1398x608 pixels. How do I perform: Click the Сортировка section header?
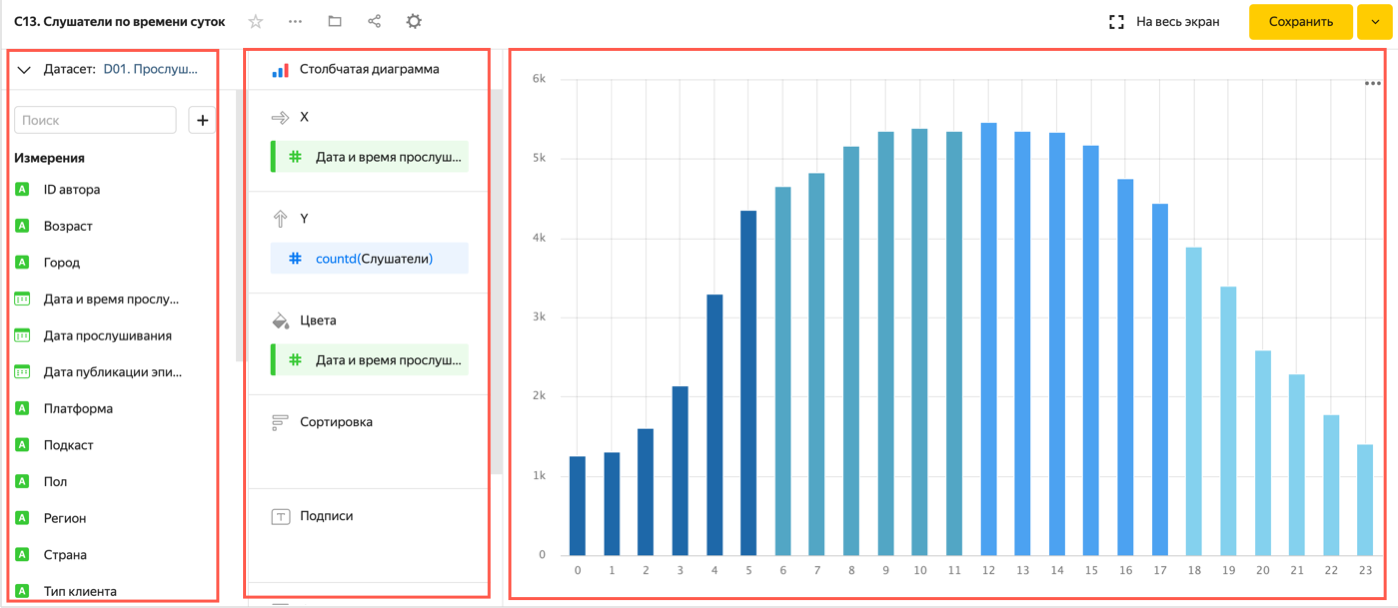[336, 422]
